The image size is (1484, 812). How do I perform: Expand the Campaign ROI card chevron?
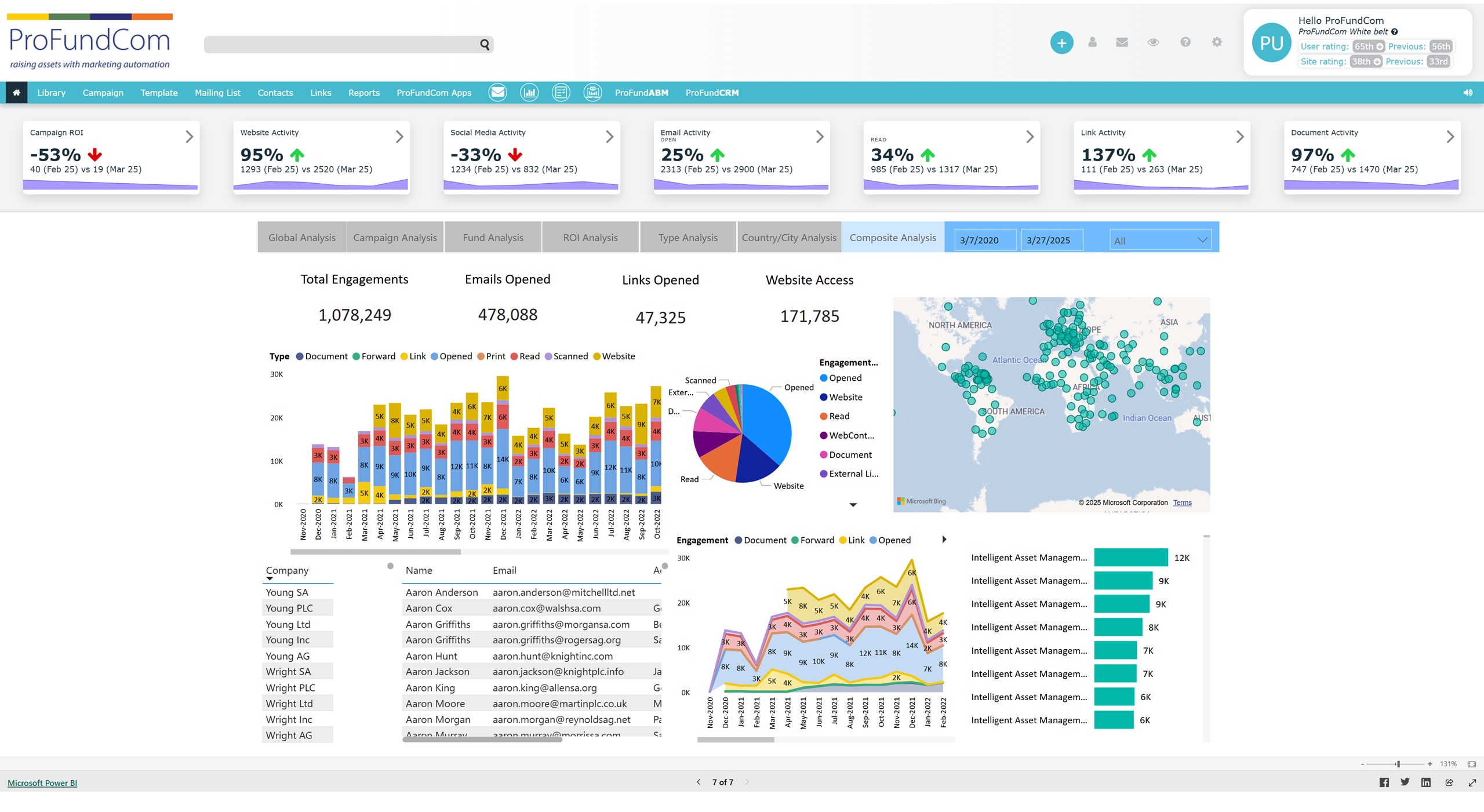[x=189, y=137]
